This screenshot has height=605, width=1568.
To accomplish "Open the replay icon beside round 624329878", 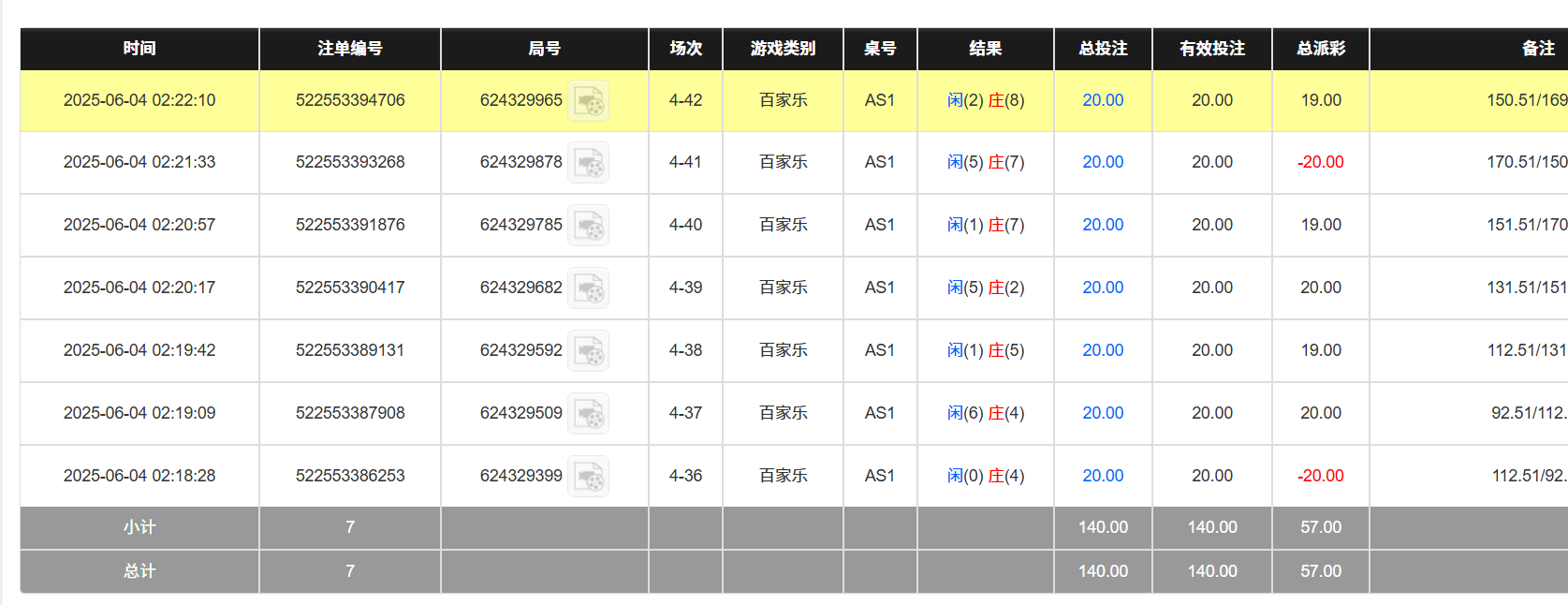I will point(589,163).
